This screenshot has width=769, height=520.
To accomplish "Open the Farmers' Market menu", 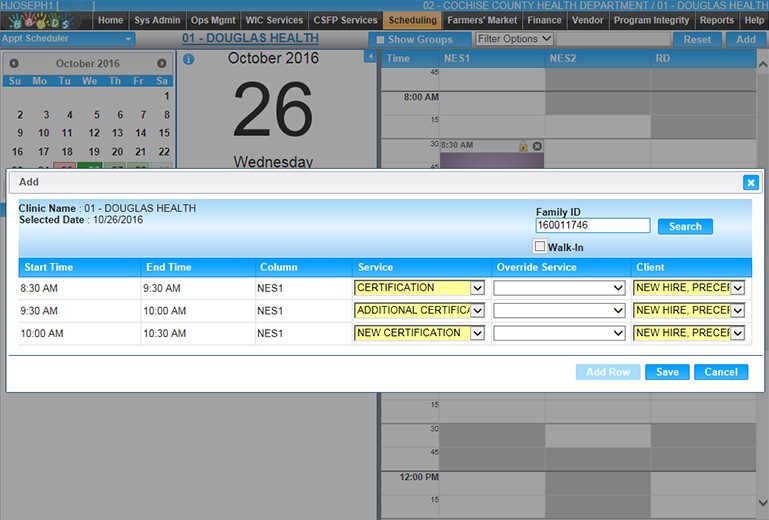I will (482, 20).
